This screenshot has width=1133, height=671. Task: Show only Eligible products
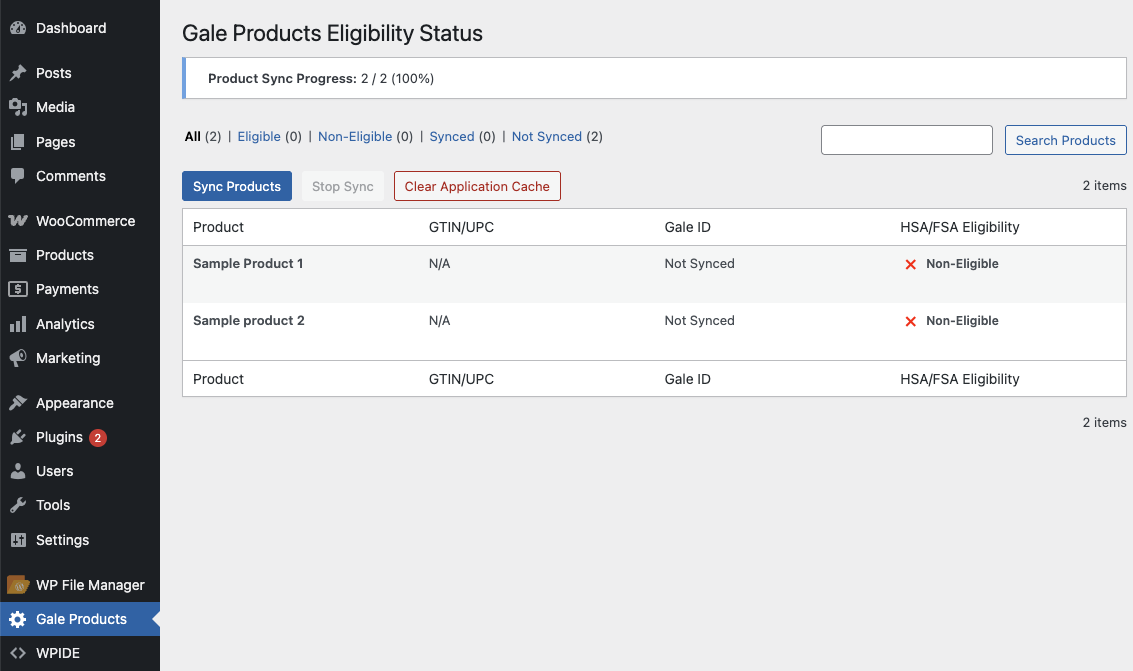pos(259,137)
